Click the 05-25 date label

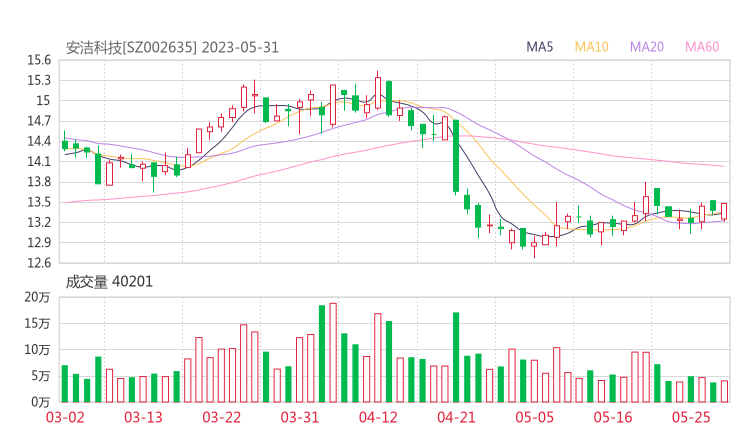691,417
